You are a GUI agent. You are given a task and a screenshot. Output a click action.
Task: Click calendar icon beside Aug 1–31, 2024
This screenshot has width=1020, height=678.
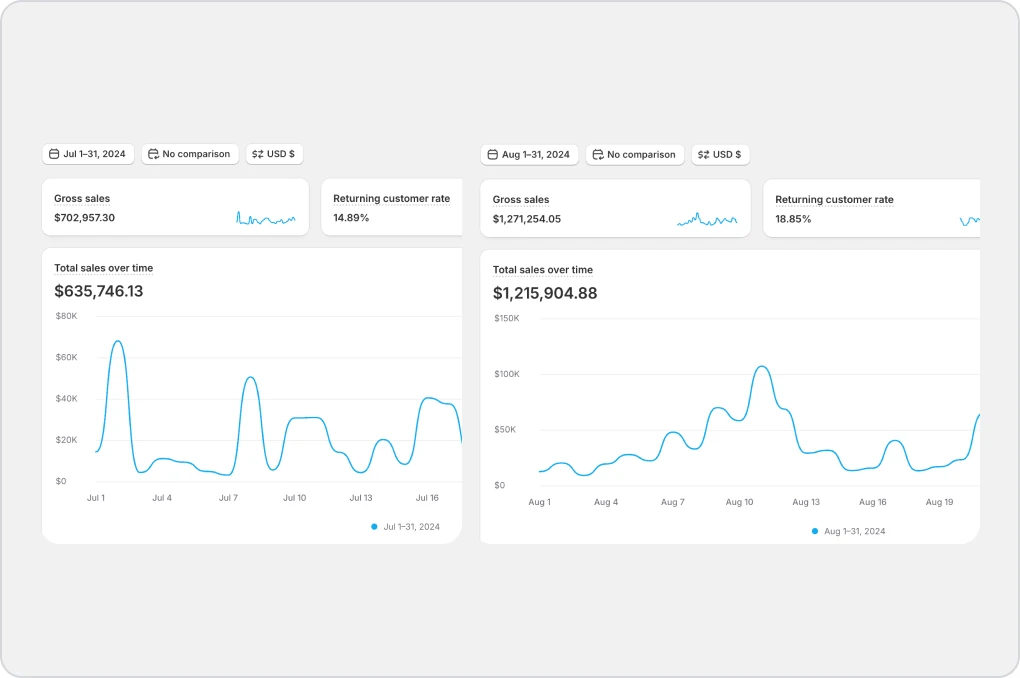(x=491, y=155)
